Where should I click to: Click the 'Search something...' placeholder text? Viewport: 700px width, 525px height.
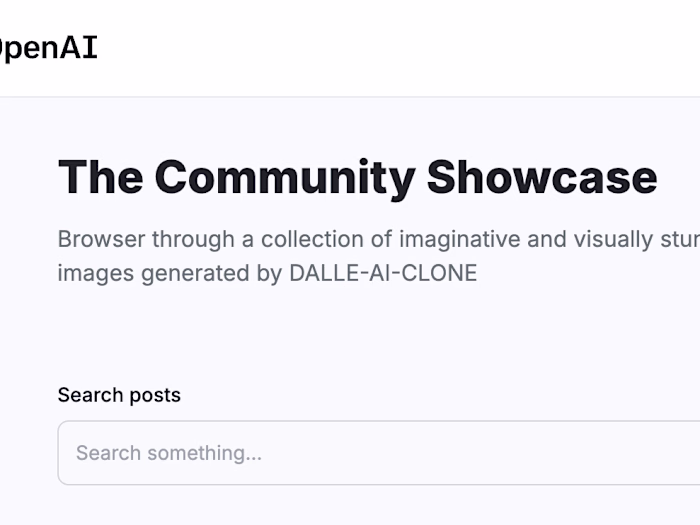[168, 453]
